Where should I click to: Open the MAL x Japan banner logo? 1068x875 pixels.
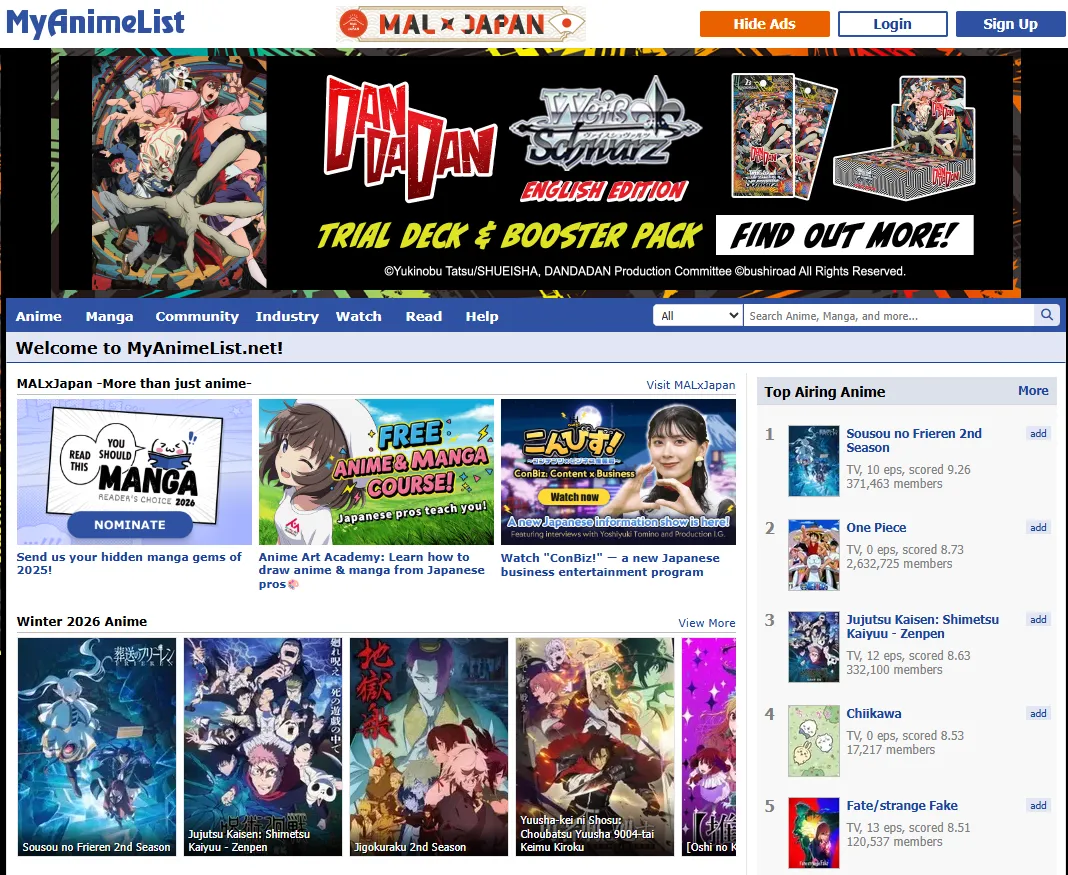pos(461,24)
